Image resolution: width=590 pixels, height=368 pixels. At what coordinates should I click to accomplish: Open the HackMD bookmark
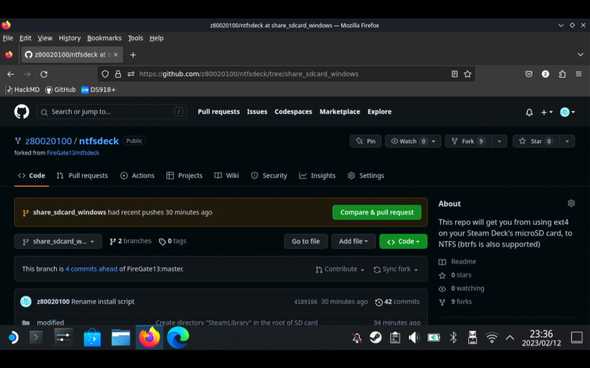click(23, 90)
